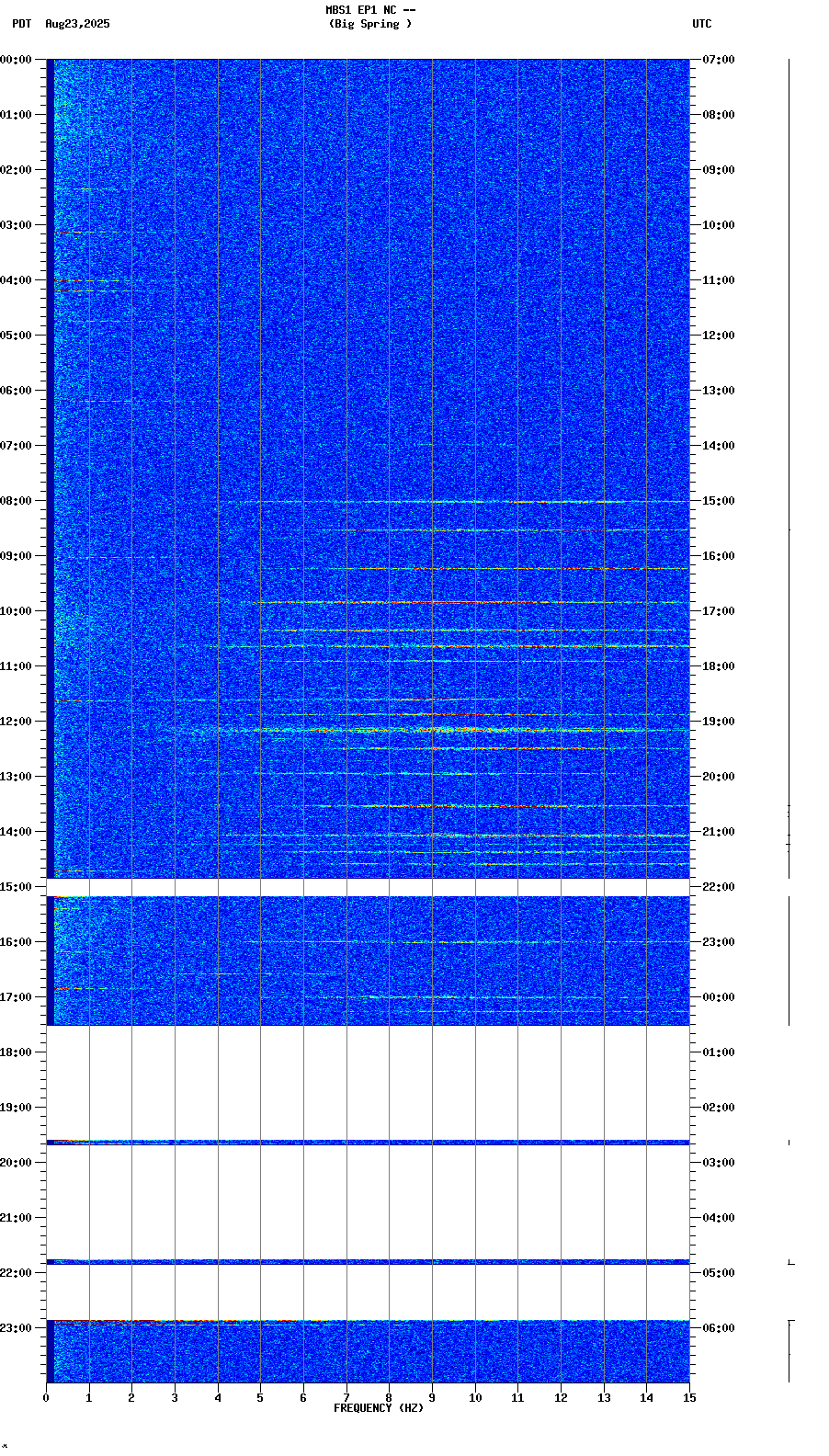Click the PDT time label '03:00'
Image resolution: width=829 pixels, height=1456 pixels.
click(16, 225)
